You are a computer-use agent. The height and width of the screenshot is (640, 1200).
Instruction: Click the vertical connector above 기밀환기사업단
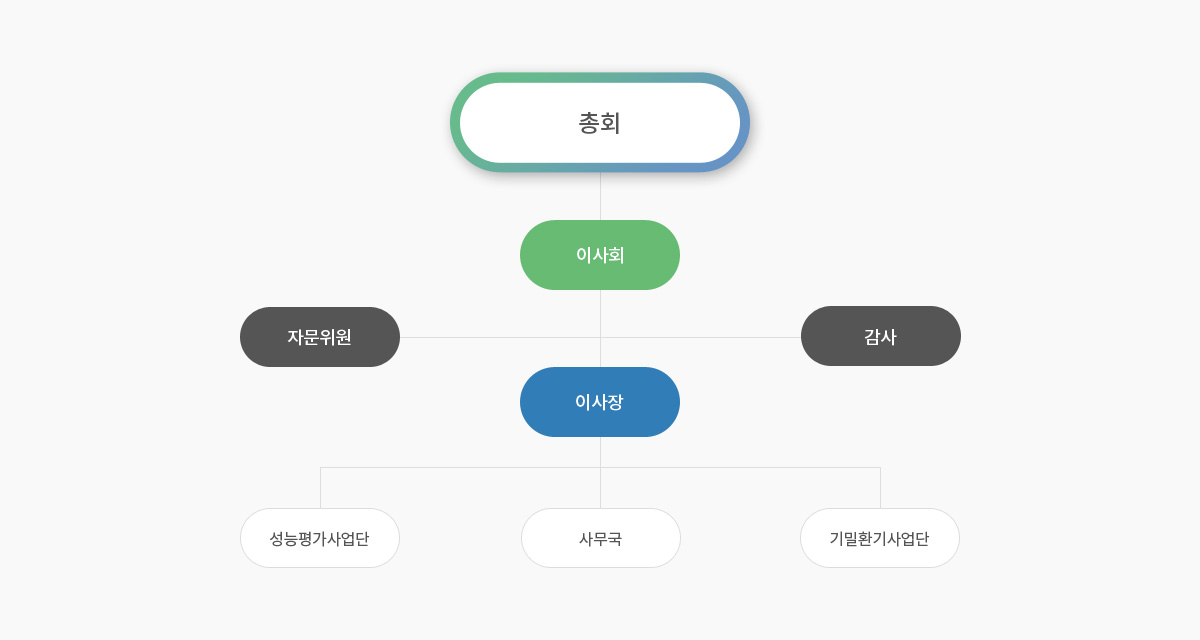pyautogui.click(x=880, y=488)
